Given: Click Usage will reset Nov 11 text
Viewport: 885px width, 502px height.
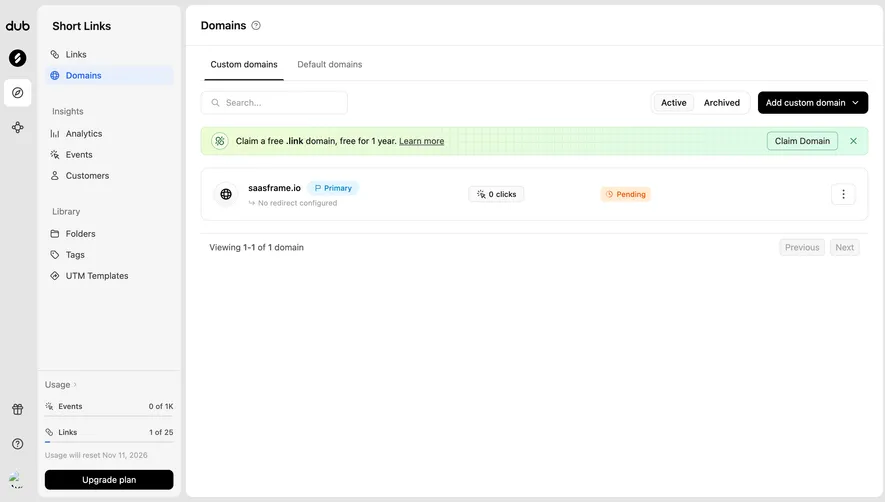Looking at the screenshot, I should pyautogui.click(x=96, y=455).
